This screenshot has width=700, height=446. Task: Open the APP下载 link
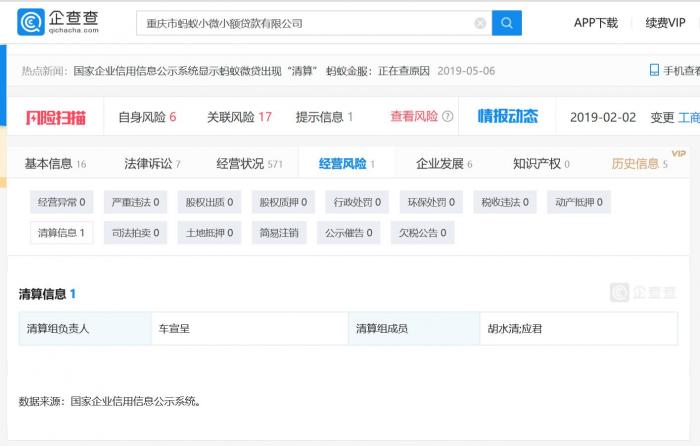[x=595, y=23]
